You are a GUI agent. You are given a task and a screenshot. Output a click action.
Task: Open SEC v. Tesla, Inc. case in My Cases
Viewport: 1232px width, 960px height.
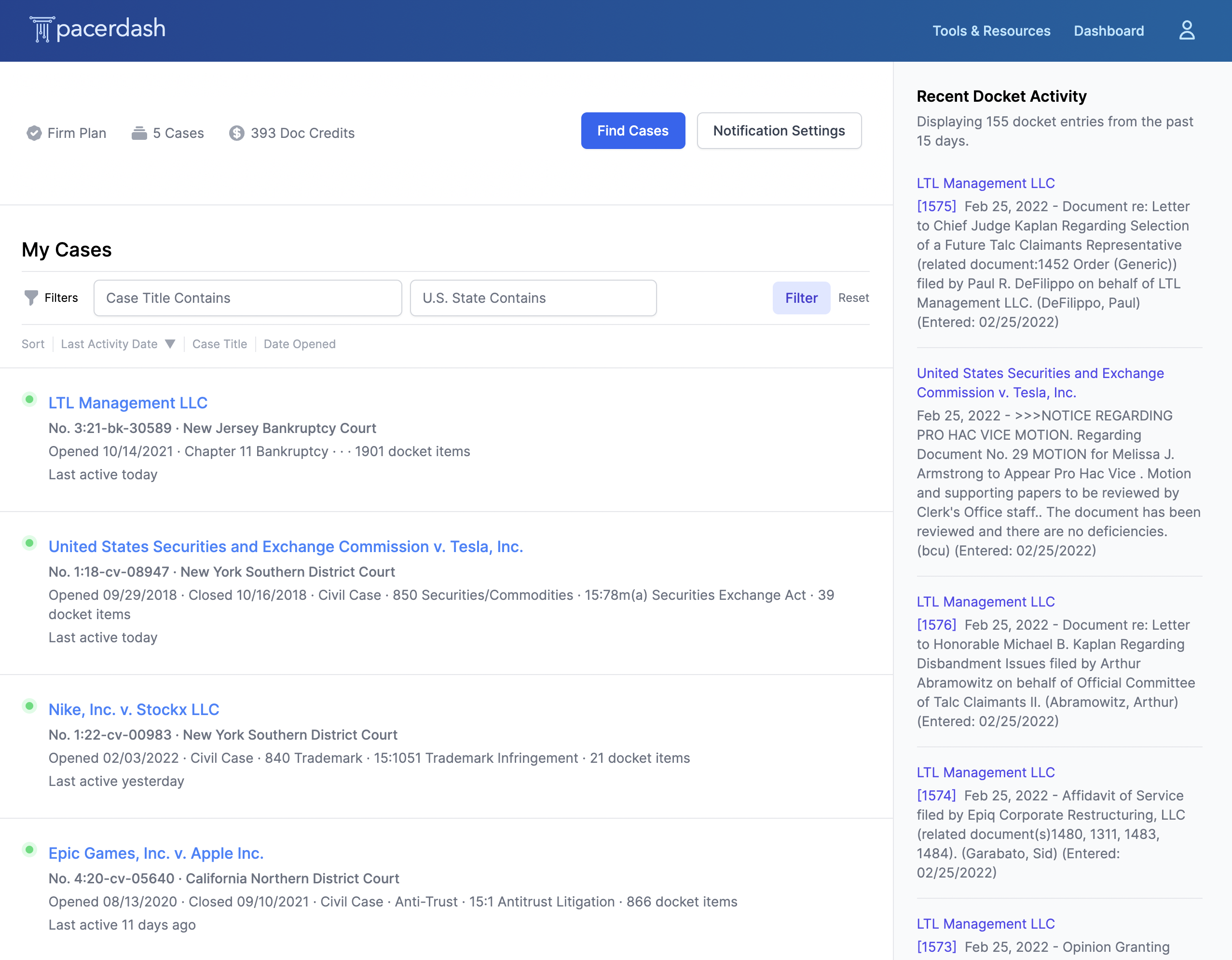click(x=286, y=547)
